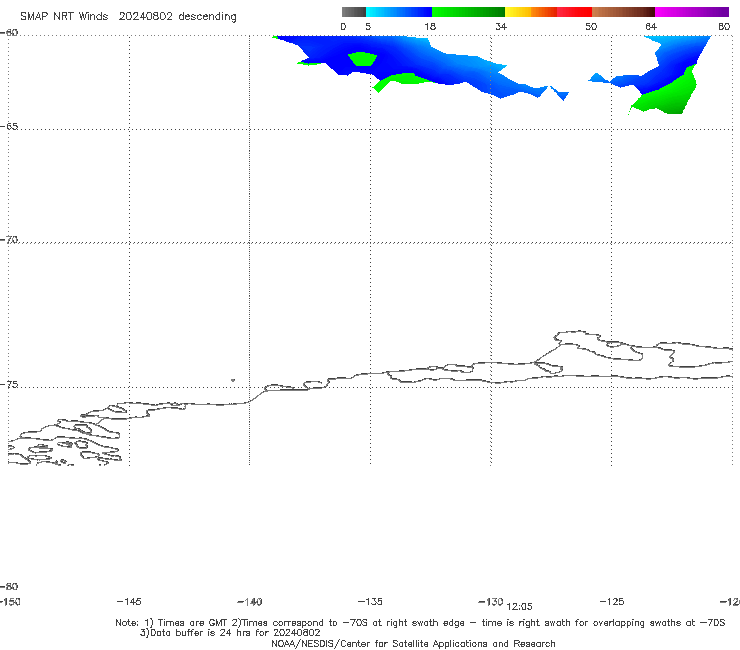Click the longitude label '-135'
Viewport: 740px width, 650px height.
[370, 601]
